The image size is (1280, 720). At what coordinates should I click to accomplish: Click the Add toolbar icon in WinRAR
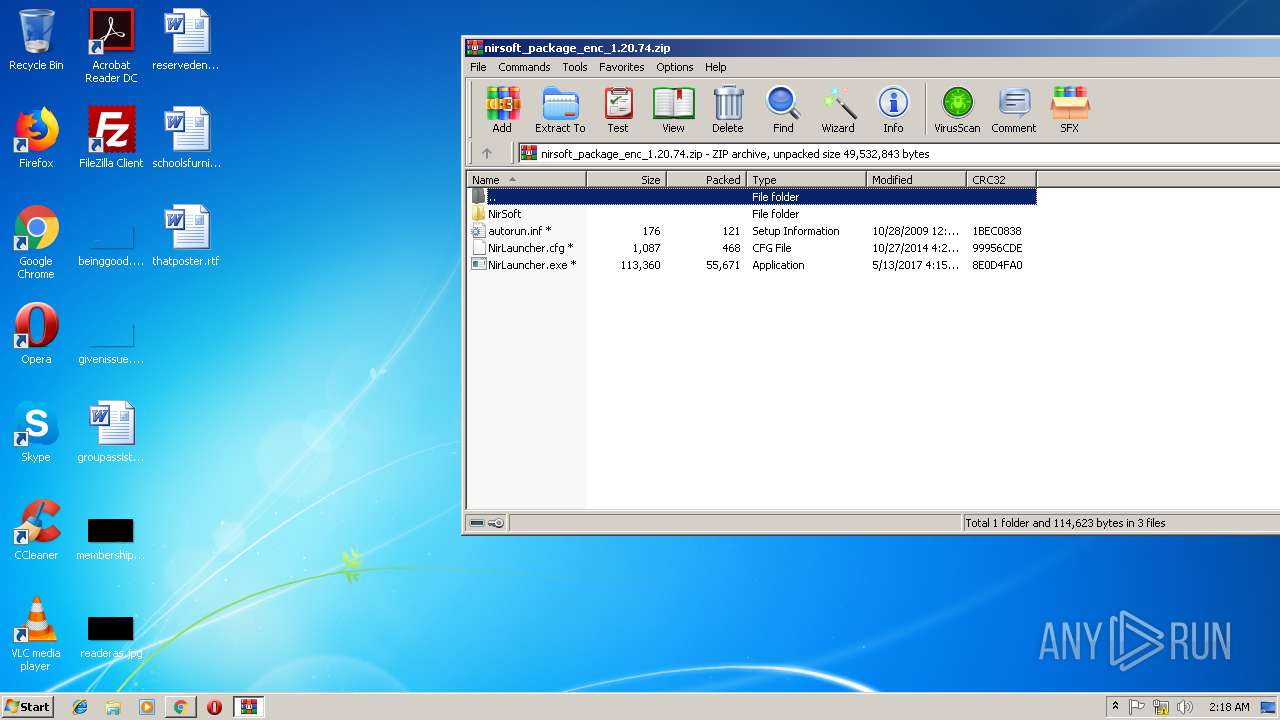502,110
